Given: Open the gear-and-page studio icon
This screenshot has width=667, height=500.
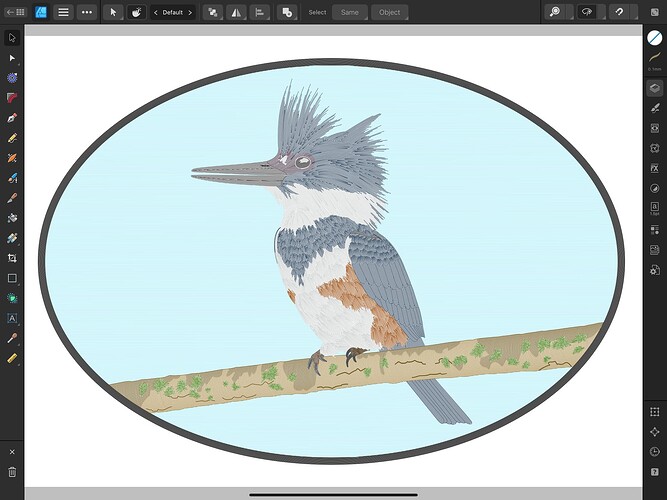Looking at the screenshot, I should click(655, 270).
